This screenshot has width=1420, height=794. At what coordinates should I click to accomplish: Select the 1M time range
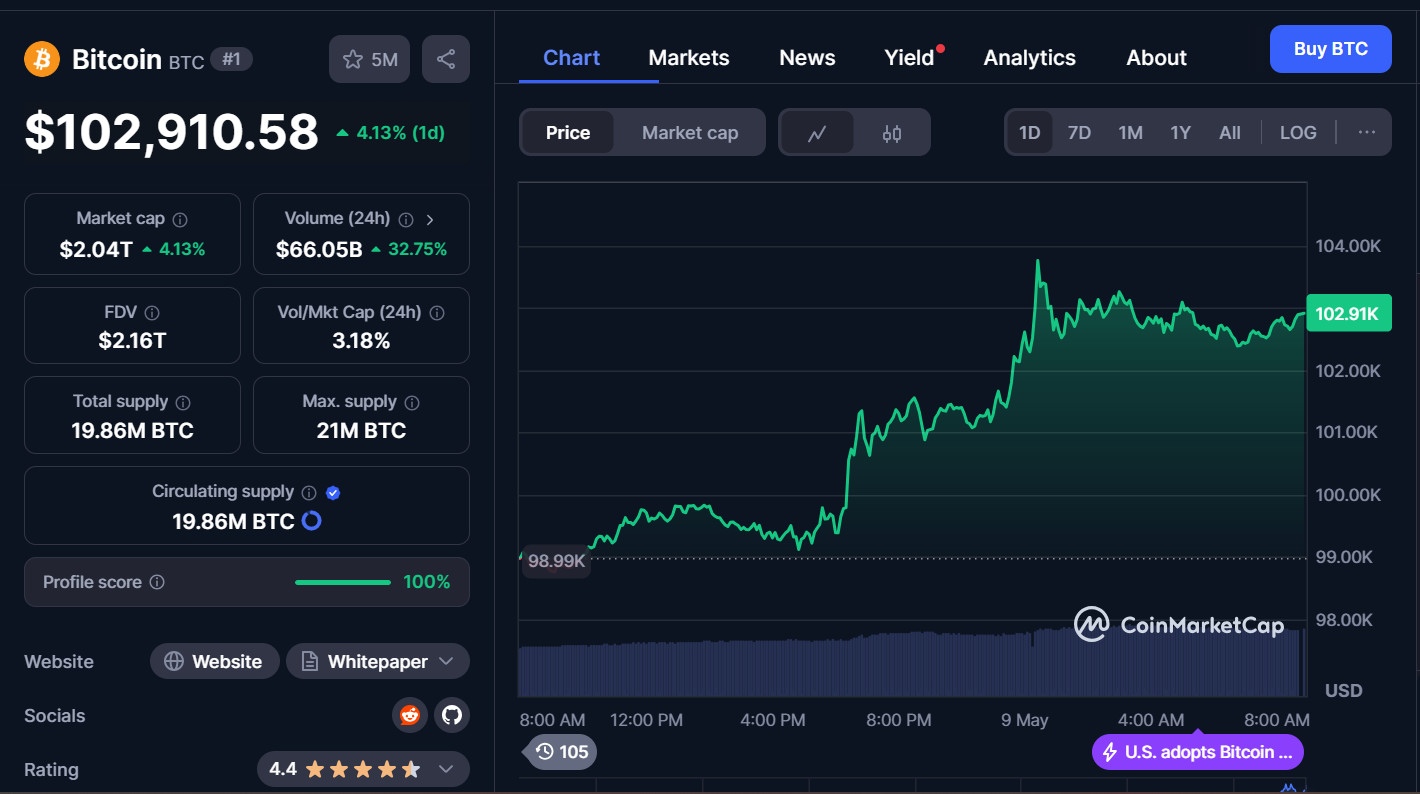point(1130,132)
